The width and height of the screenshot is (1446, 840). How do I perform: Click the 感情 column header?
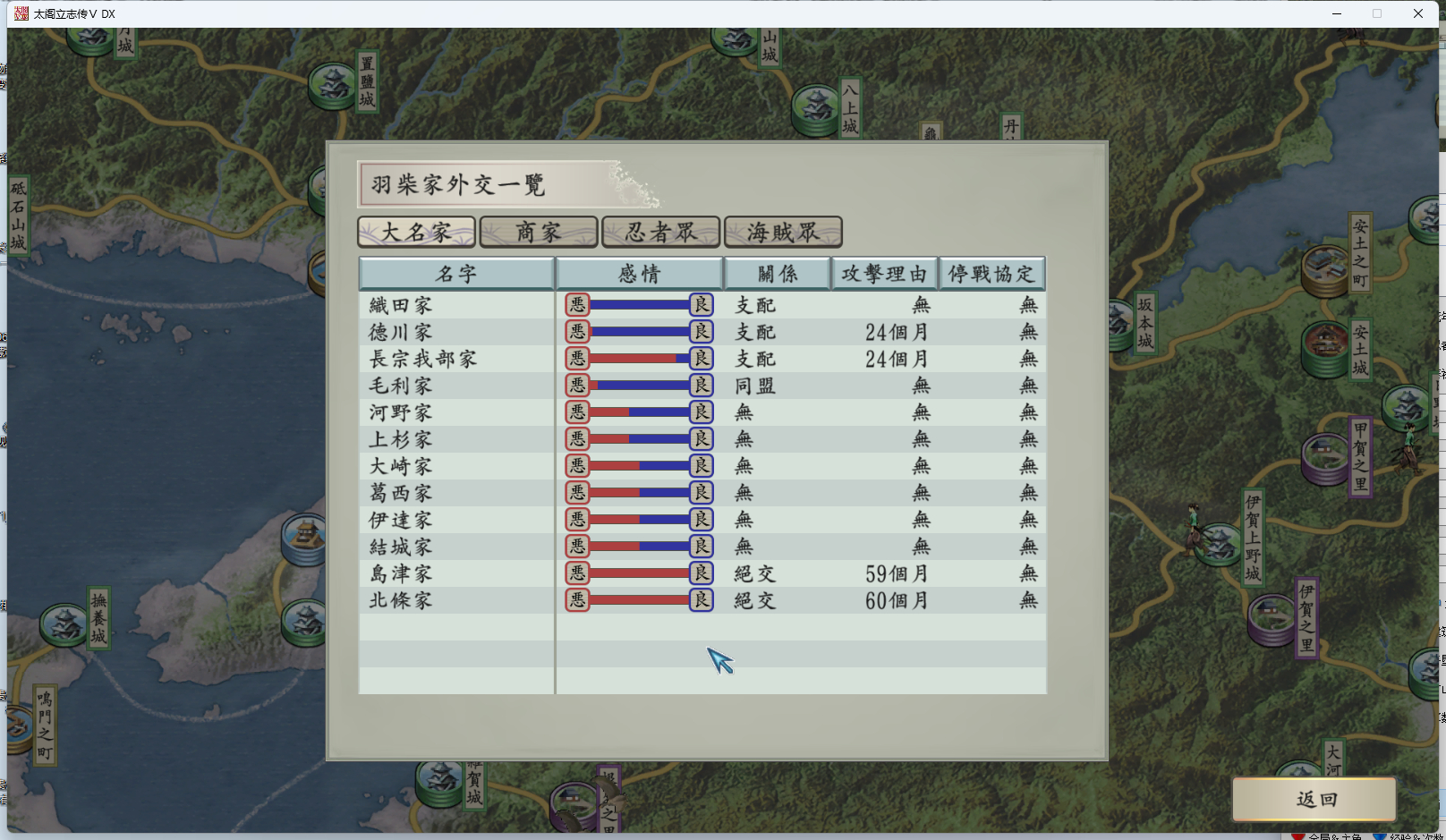click(x=640, y=274)
